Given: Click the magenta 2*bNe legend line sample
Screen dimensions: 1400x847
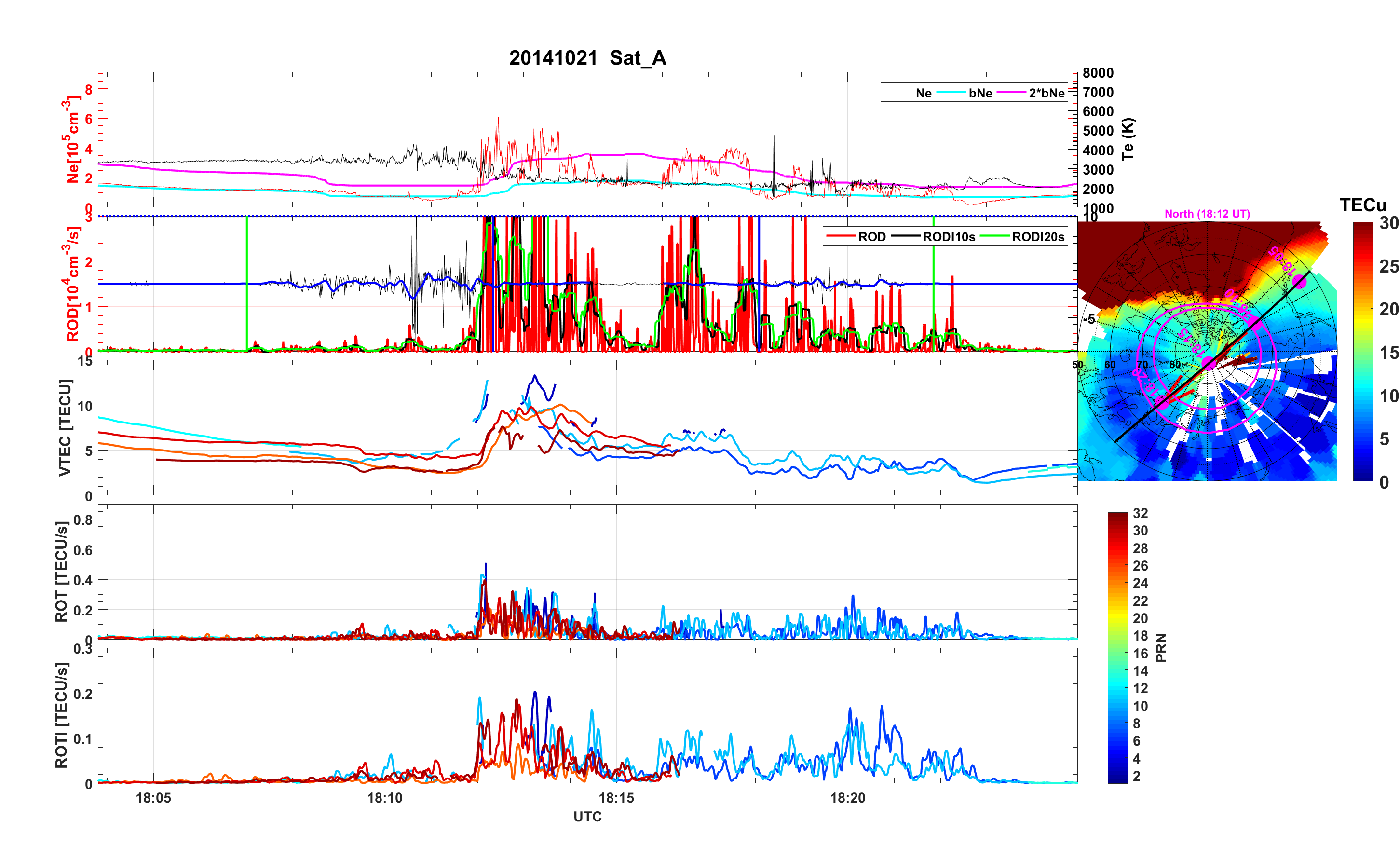Looking at the screenshot, I should click(x=1011, y=93).
